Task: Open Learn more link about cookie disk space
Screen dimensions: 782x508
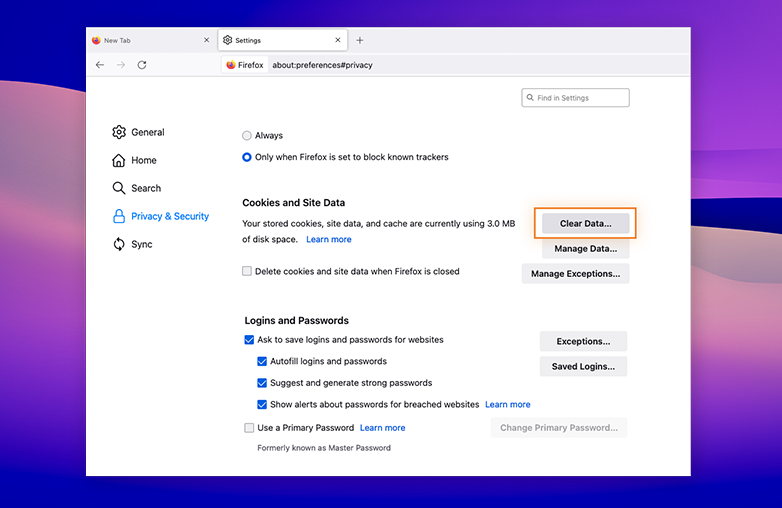Action: (x=329, y=239)
